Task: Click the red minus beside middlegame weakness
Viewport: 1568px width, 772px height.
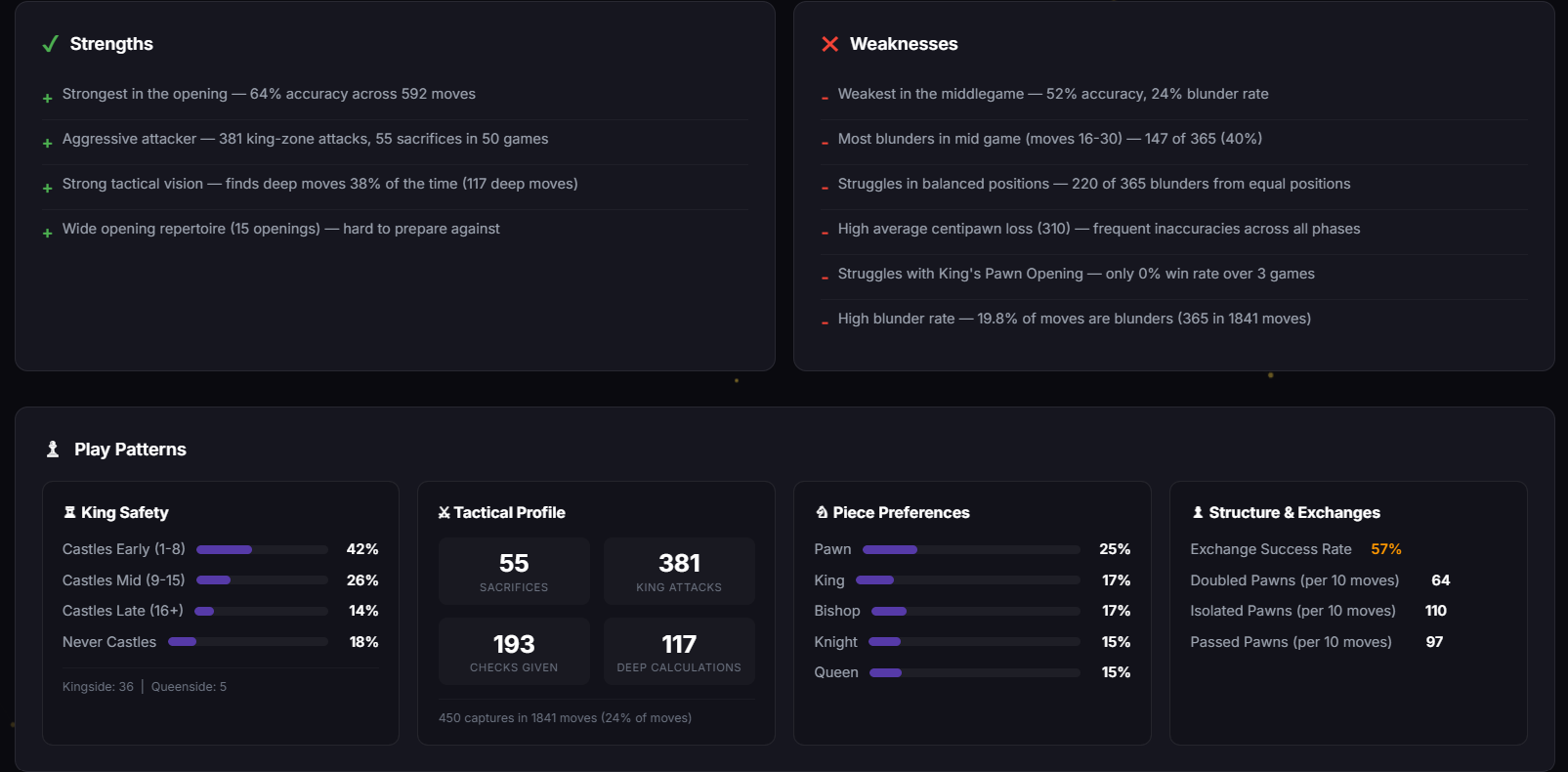Action: click(x=825, y=98)
